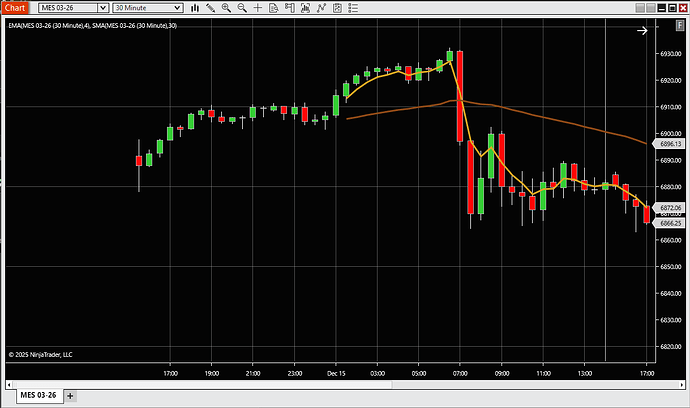690x408 pixels.
Task: Click the Chart title label
Action: (x=15, y=8)
